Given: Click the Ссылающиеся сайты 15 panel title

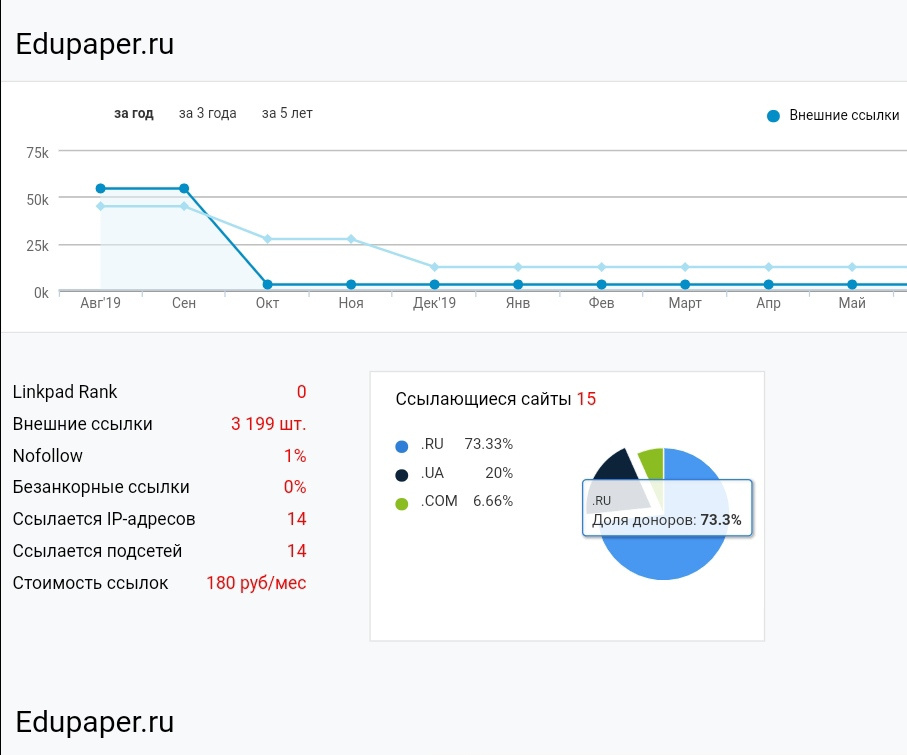Looking at the screenshot, I should [496, 399].
